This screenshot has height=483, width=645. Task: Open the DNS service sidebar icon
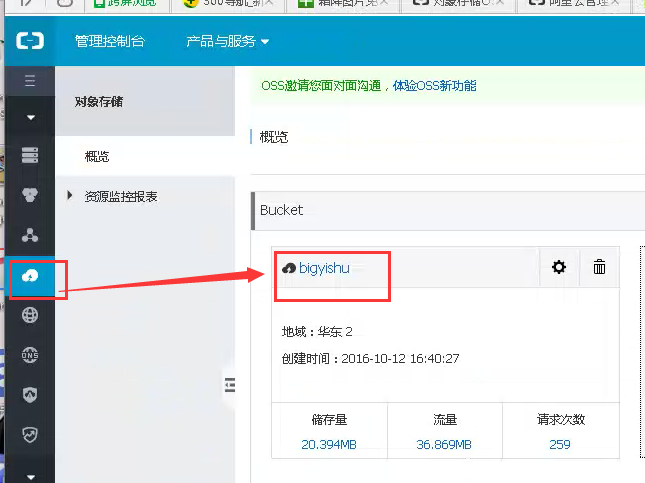coord(29,355)
